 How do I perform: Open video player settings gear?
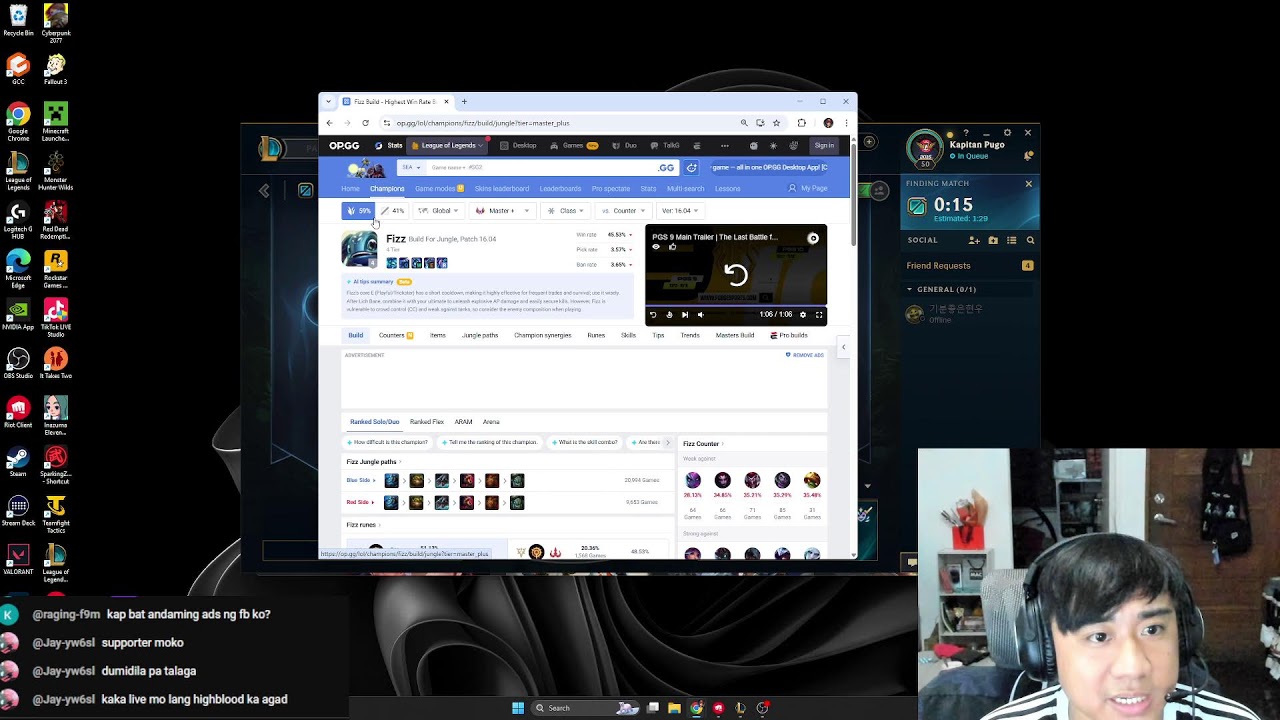(802, 315)
